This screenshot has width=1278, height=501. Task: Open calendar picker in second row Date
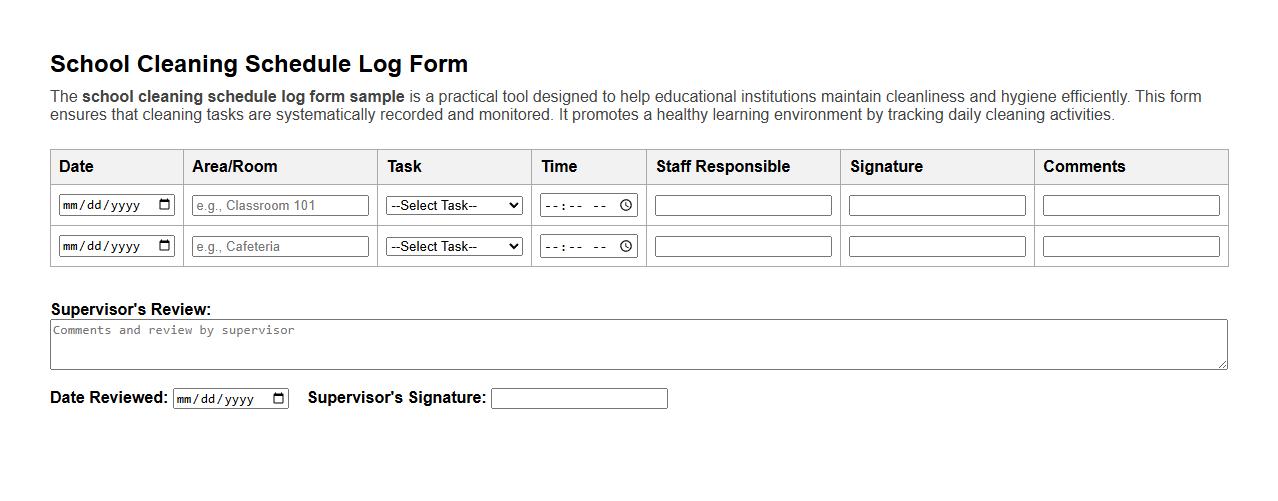point(165,246)
